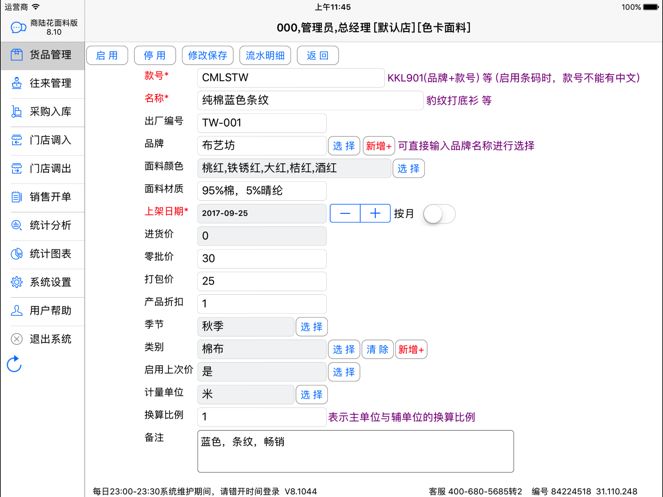
Task: Click the 统计图表 pie chart icon
Action: pos(16,253)
